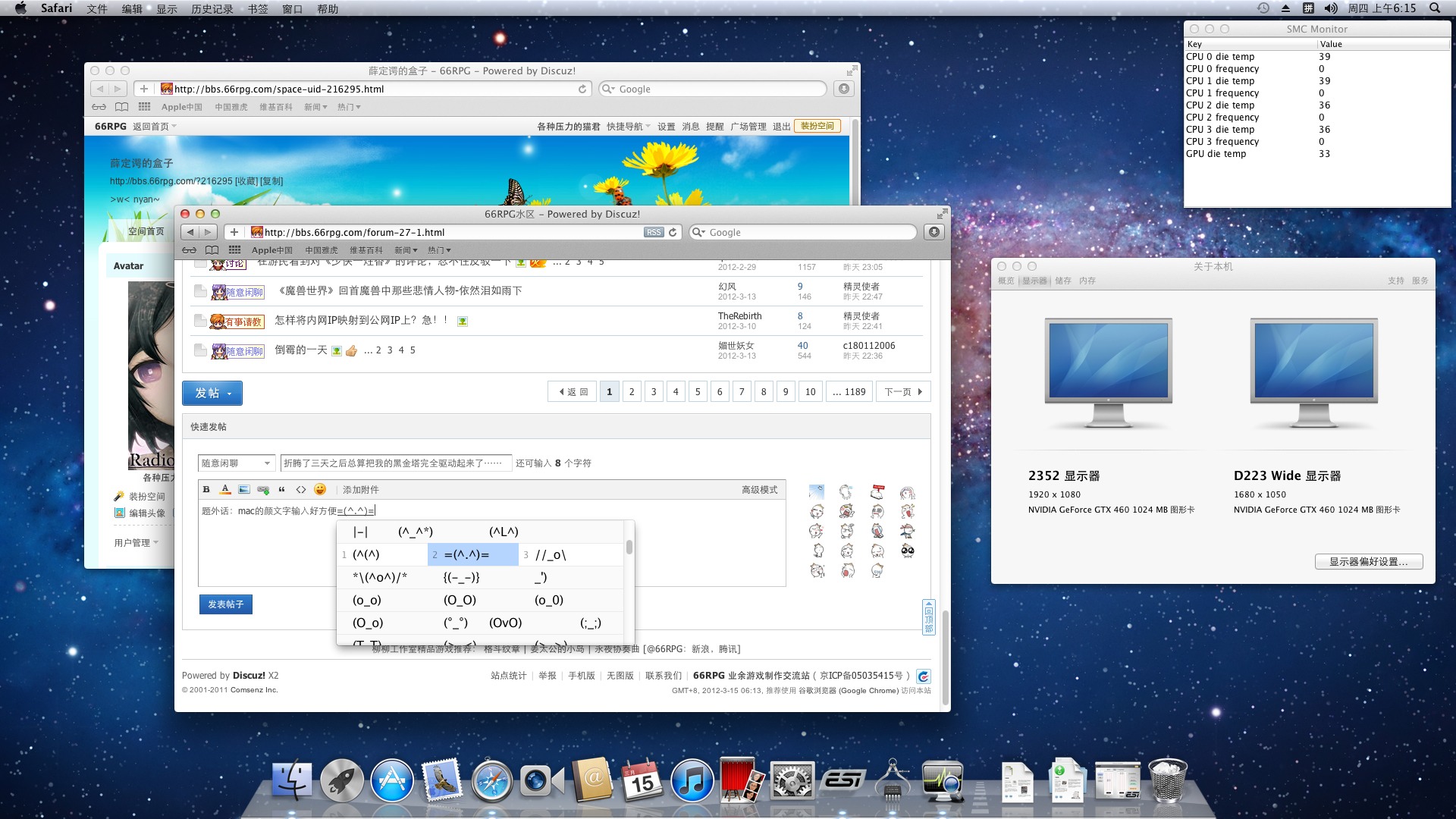Click the Spotlight search icon in menu bar

pos(1435,8)
